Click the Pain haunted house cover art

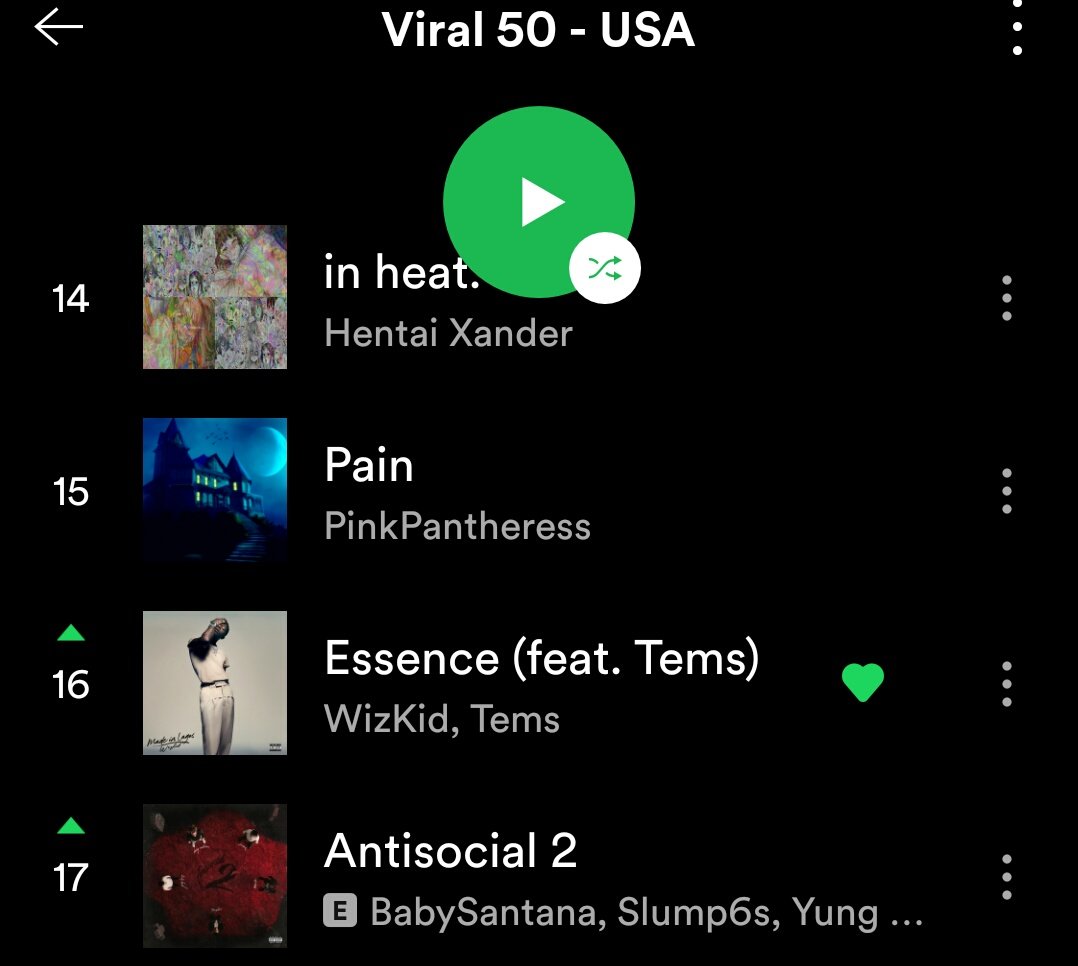click(214, 490)
